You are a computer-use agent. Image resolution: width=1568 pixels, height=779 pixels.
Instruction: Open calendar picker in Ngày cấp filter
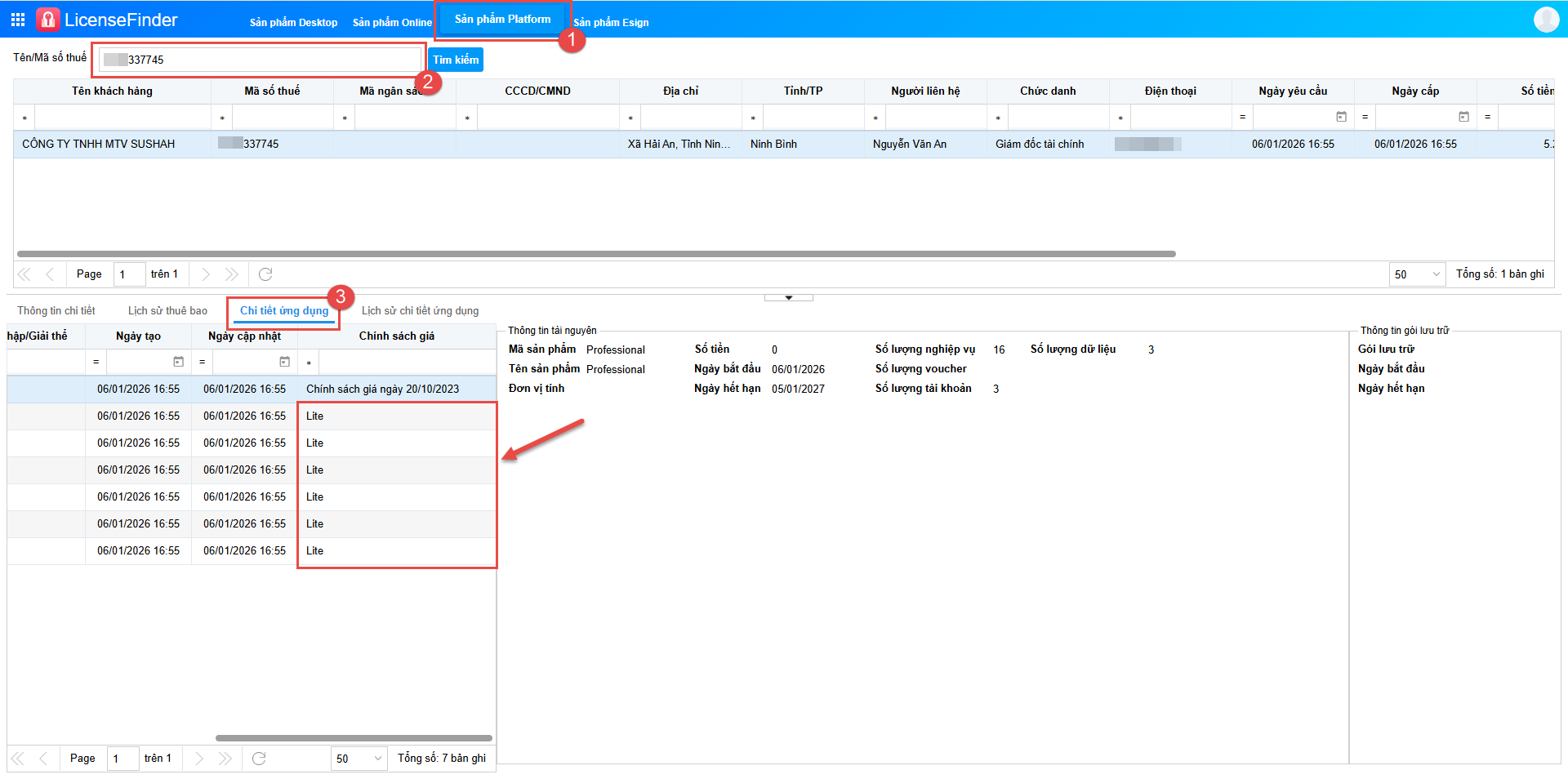pyautogui.click(x=1463, y=118)
